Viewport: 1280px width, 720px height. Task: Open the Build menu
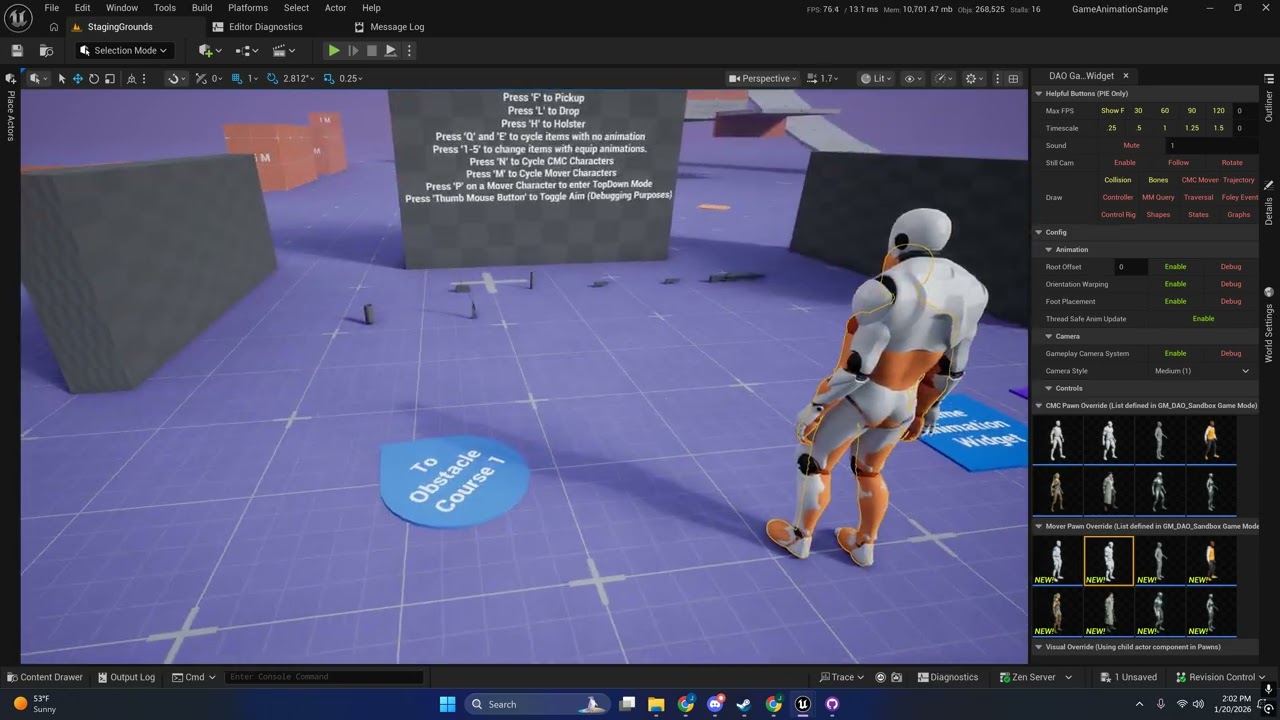[x=202, y=8]
